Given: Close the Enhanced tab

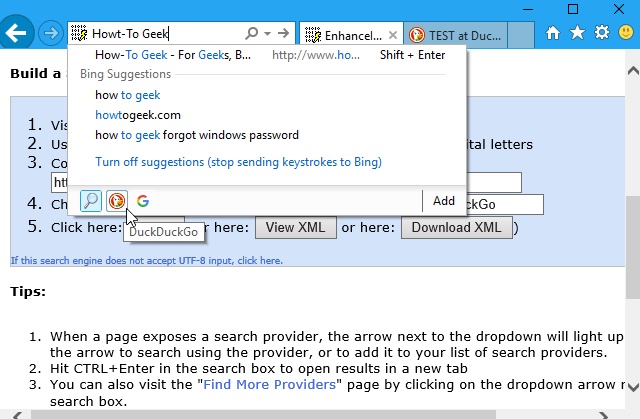Looking at the screenshot, I should (x=393, y=35).
